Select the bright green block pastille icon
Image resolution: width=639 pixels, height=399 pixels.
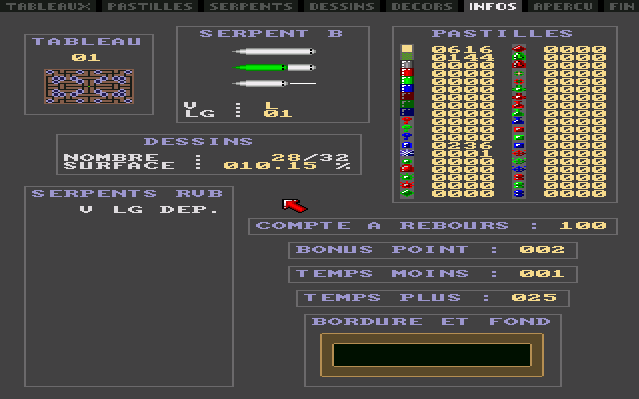[407, 80]
